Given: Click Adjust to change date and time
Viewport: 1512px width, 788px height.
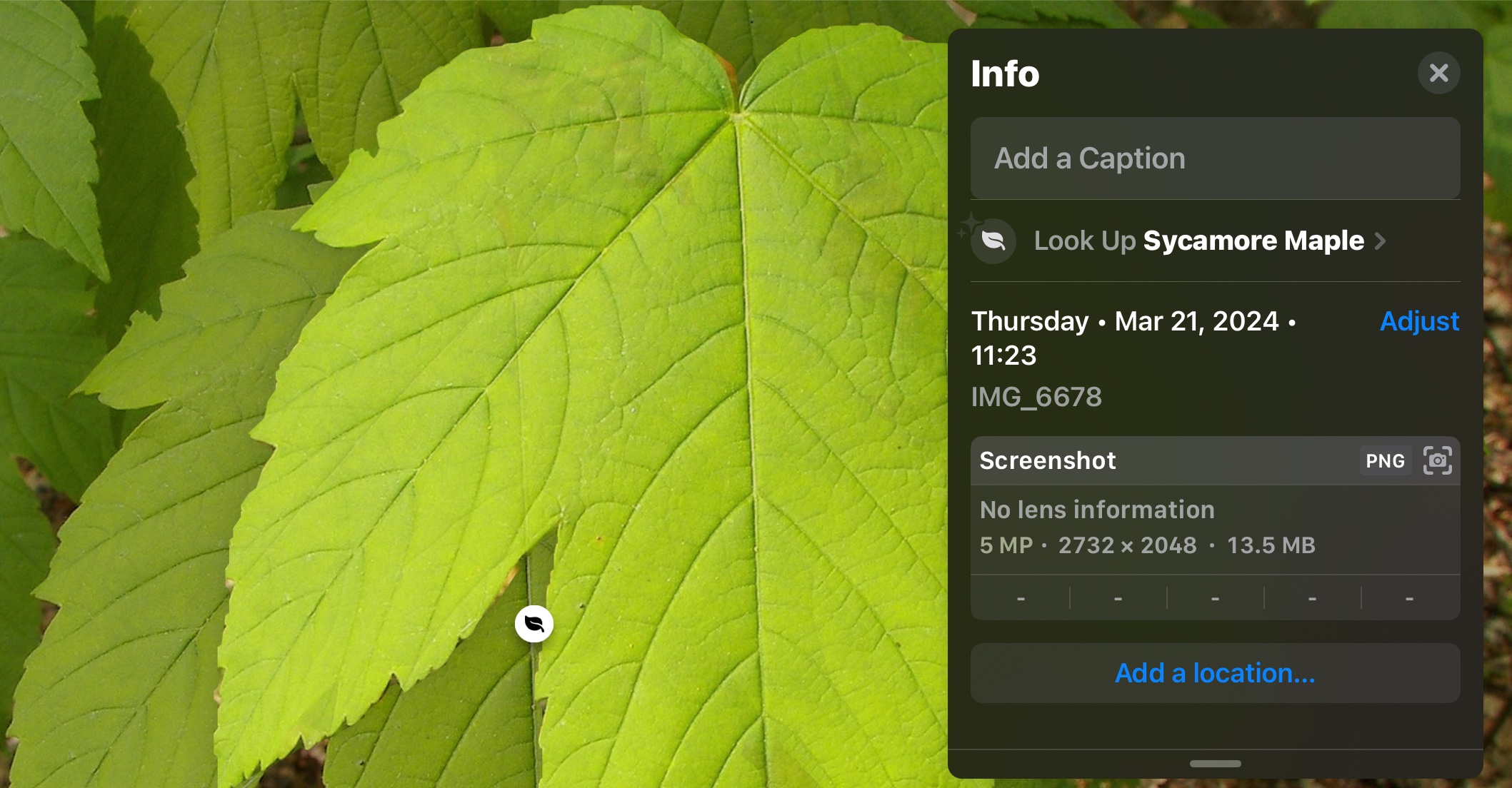Looking at the screenshot, I should pyautogui.click(x=1419, y=321).
